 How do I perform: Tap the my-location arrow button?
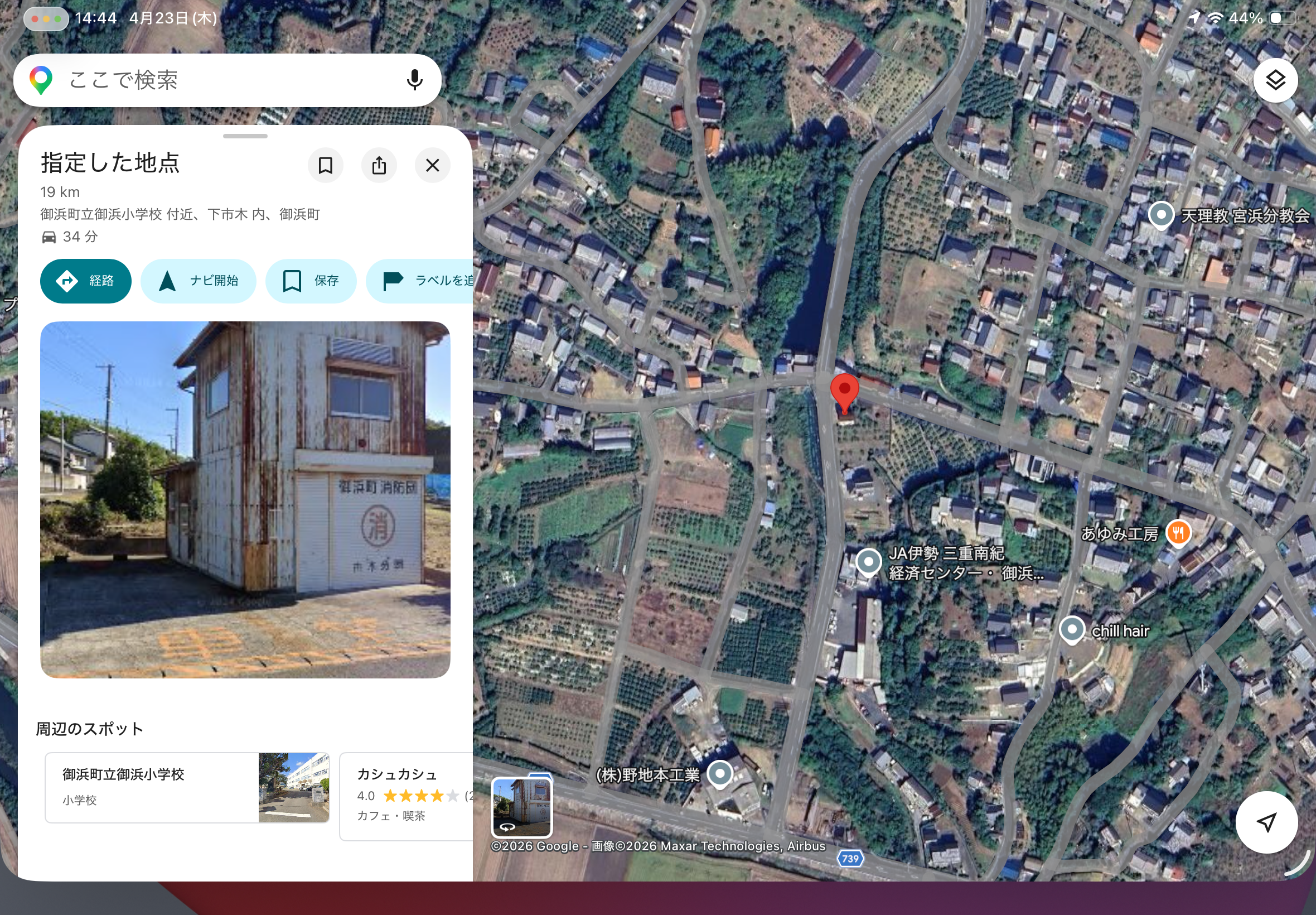pyautogui.click(x=1266, y=822)
